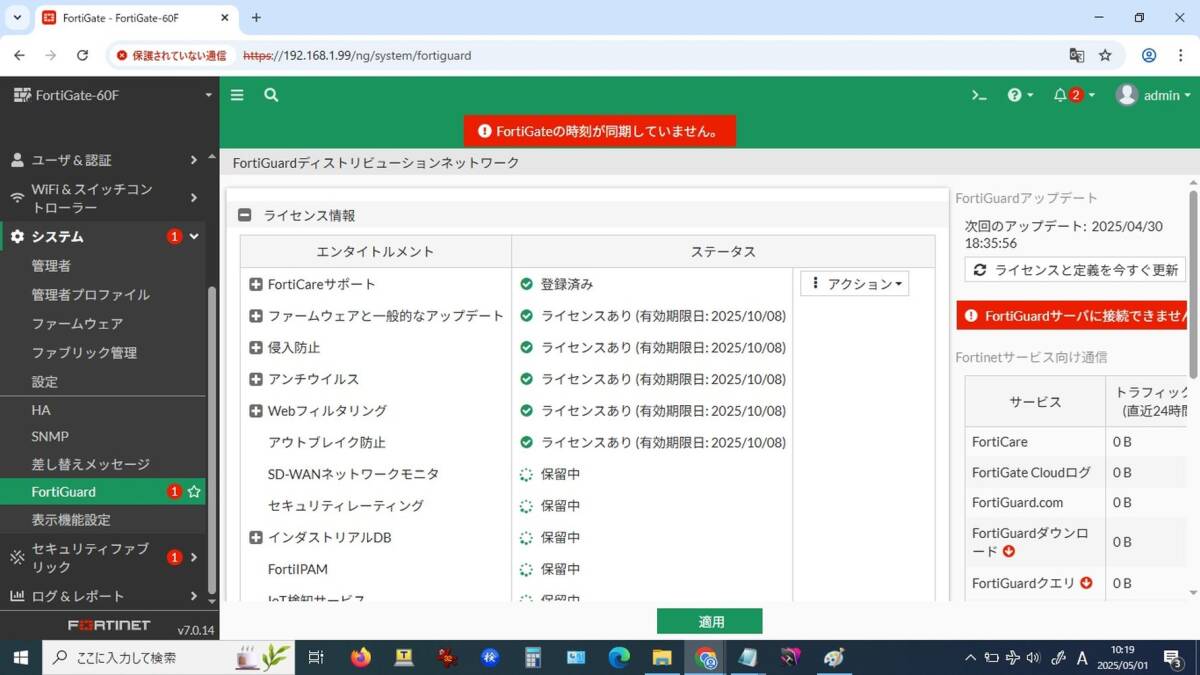Open Firefox from taskbar

pyautogui.click(x=361, y=657)
